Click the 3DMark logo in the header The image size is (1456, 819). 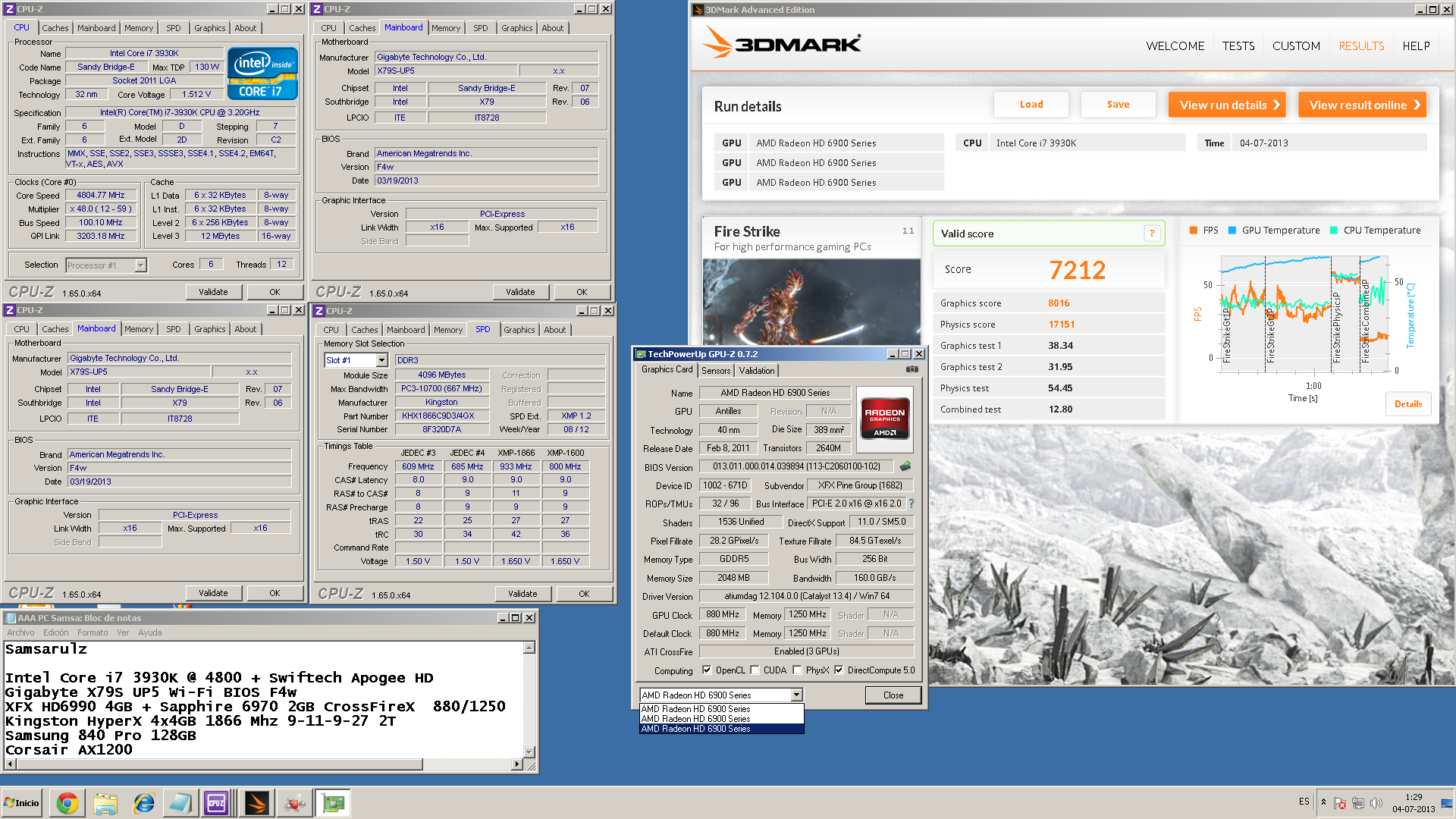[781, 42]
